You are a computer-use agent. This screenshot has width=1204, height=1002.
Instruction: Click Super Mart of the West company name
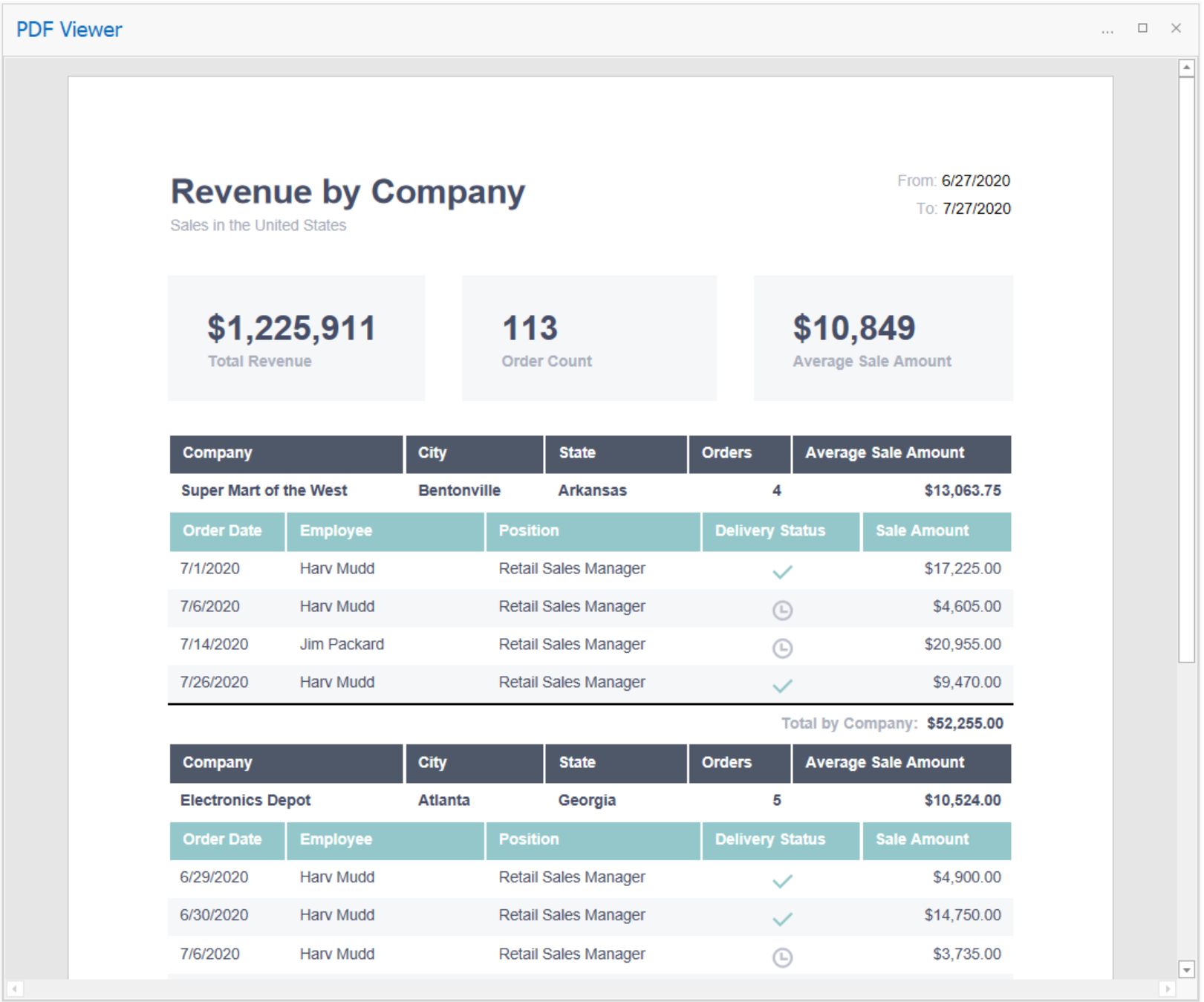point(264,490)
